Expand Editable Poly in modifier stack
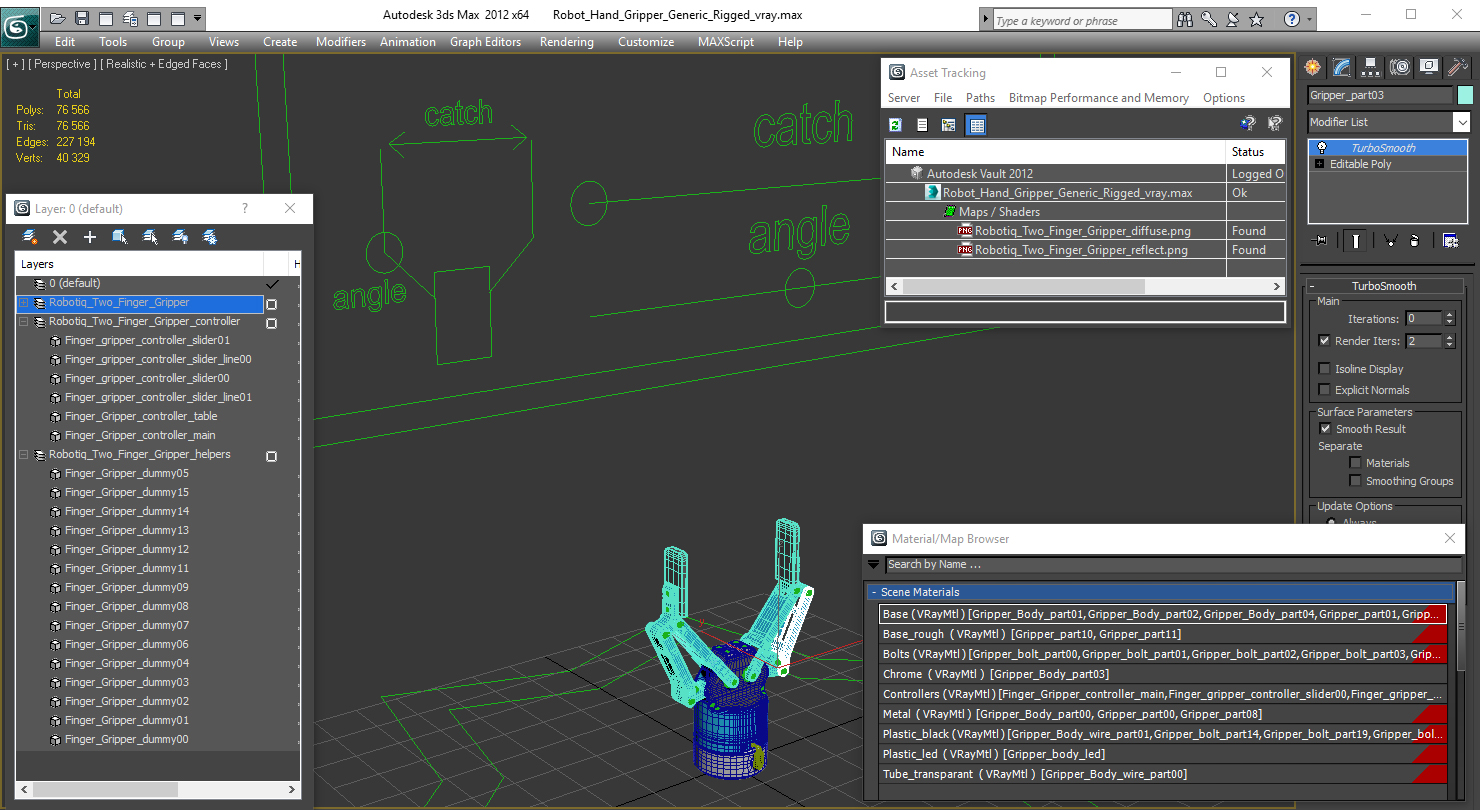Viewport: 1480px width, 810px height. [x=1320, y=164]
